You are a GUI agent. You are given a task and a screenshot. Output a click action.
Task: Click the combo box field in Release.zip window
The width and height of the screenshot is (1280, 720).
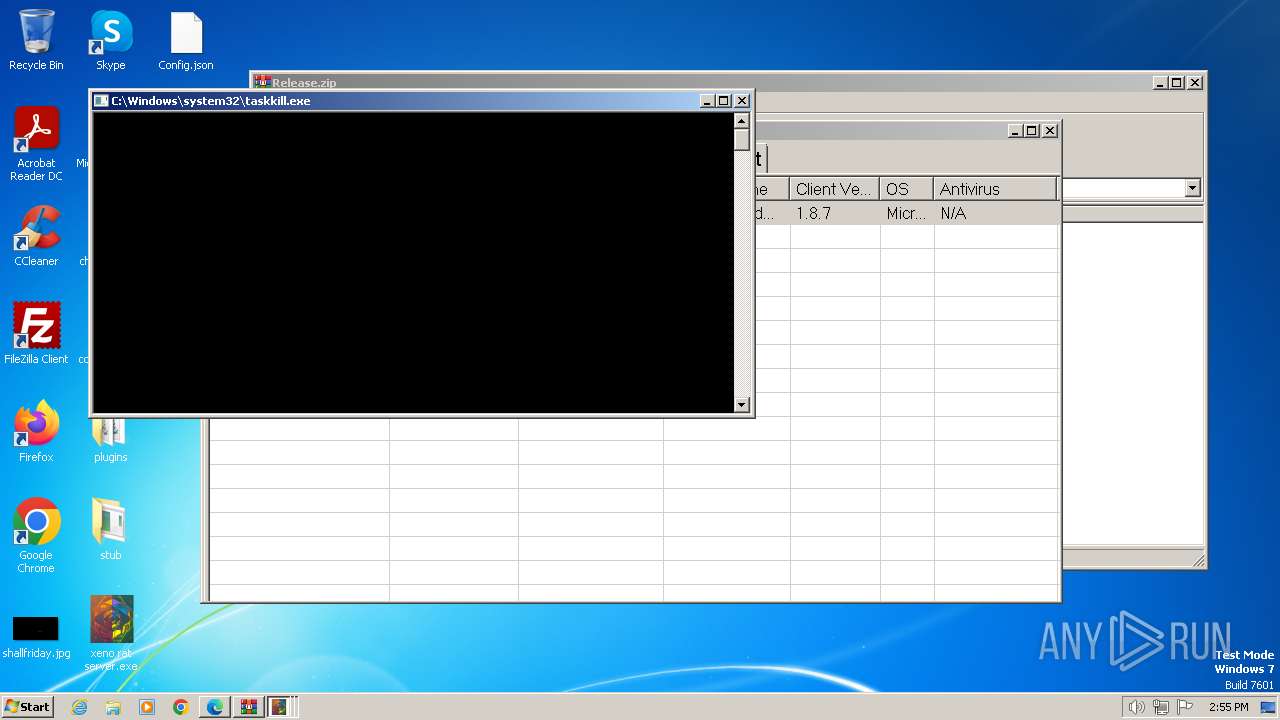(x=1123, y=188)
